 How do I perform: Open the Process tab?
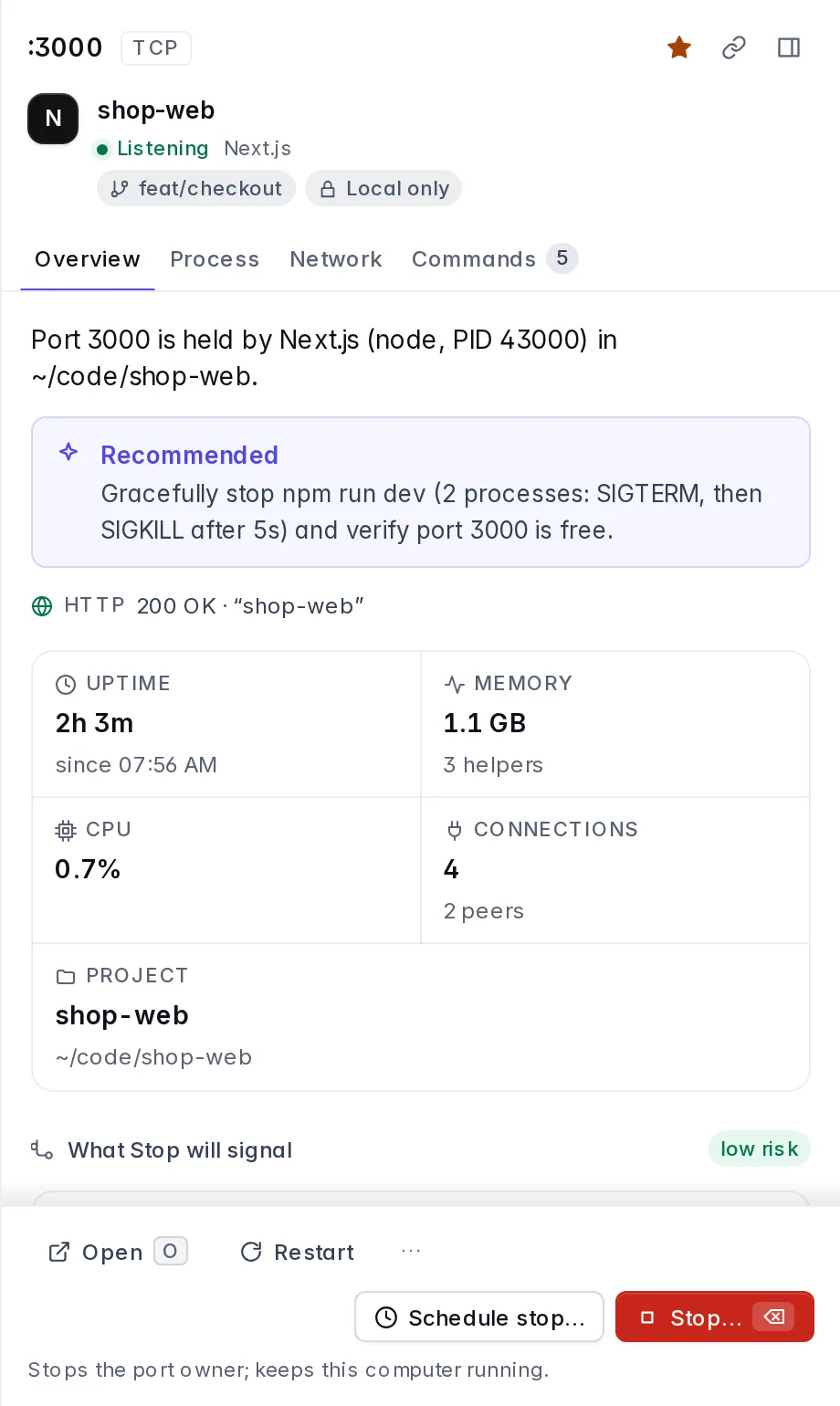215,259
